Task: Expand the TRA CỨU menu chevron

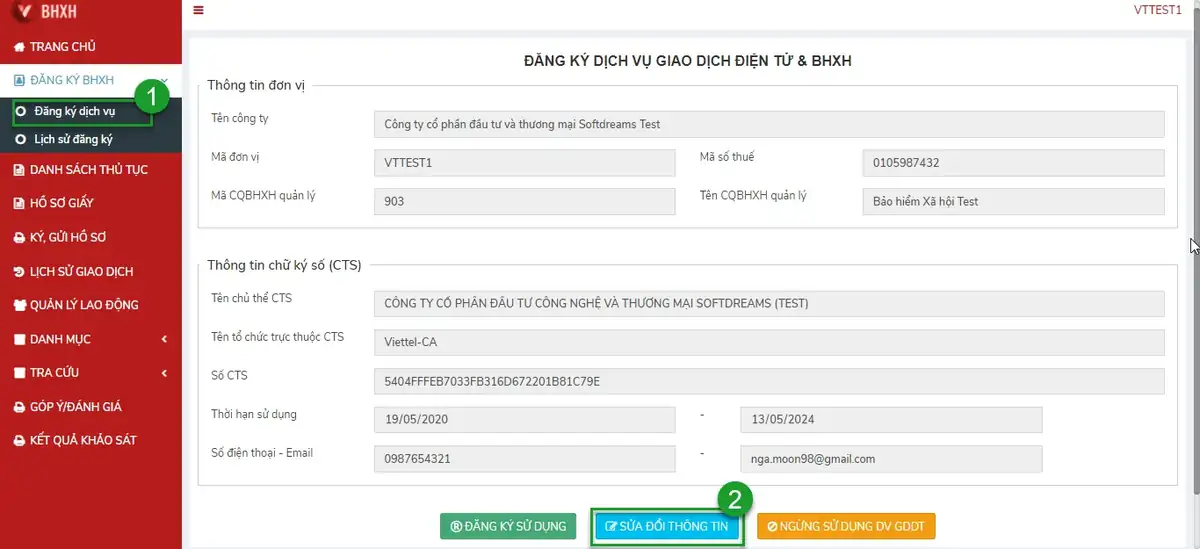Action: (x=164, y=373)
